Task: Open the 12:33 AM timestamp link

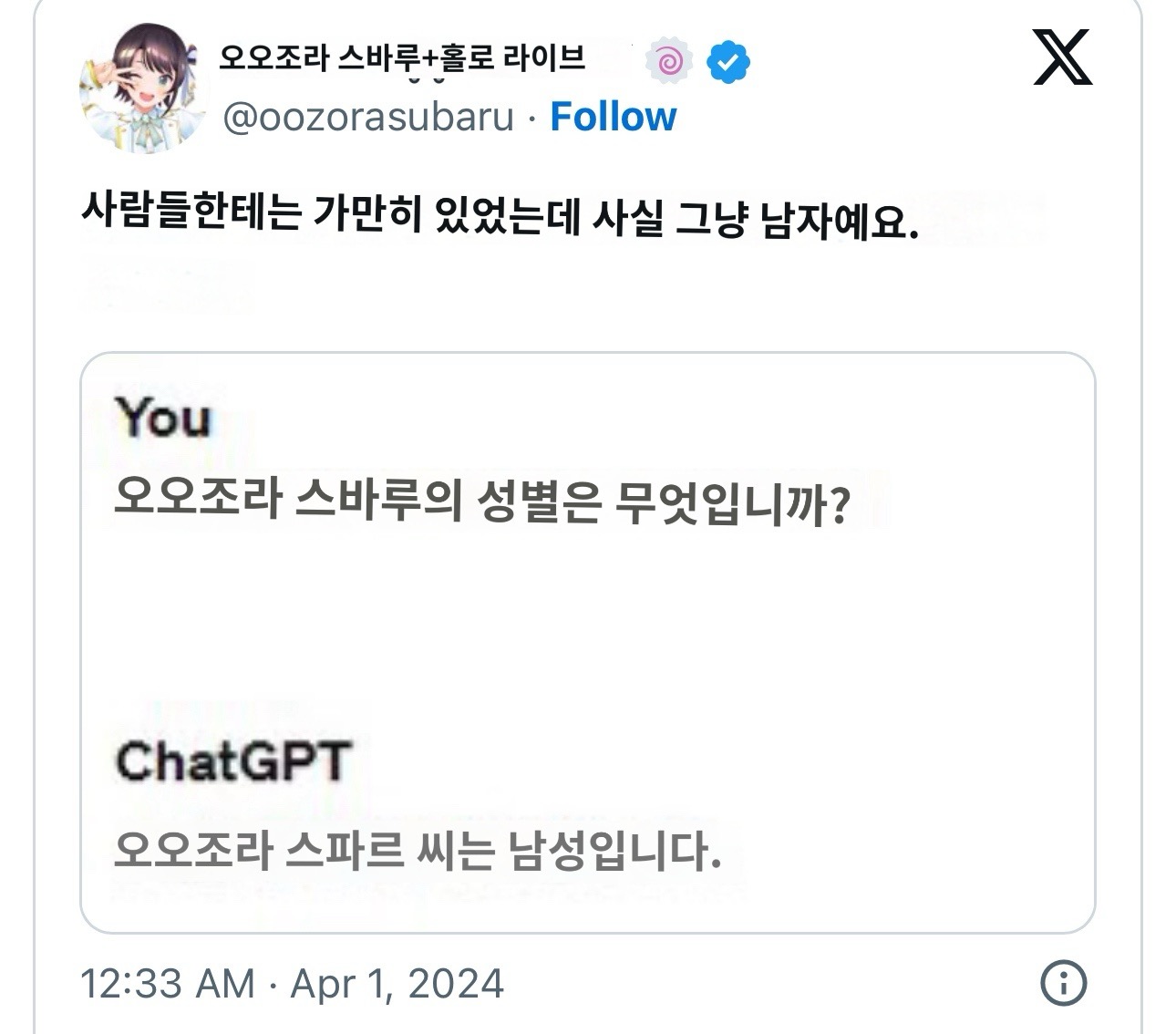Action: [x=168, y=984]
